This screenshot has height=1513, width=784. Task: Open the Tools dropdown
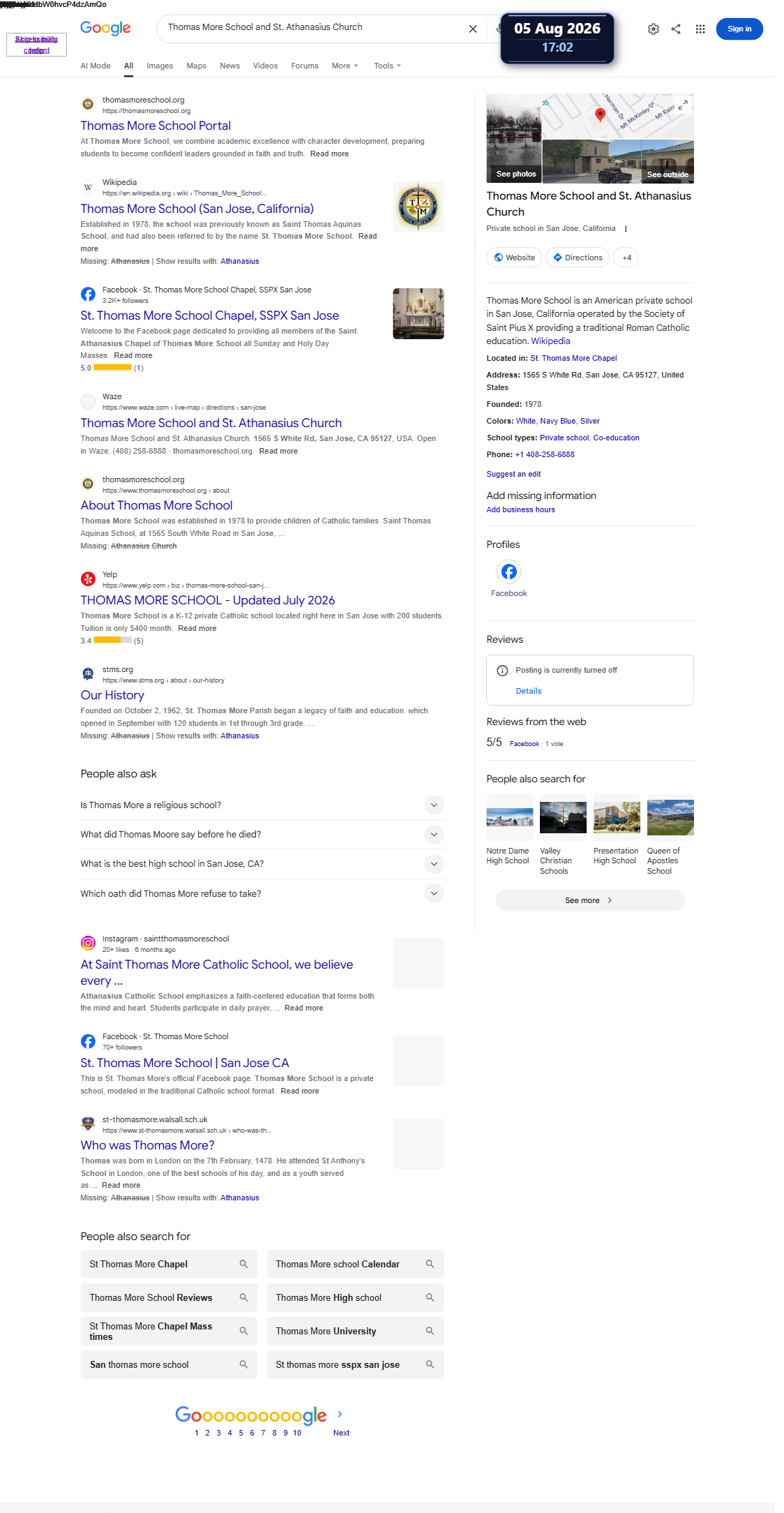tap(387, 66)
